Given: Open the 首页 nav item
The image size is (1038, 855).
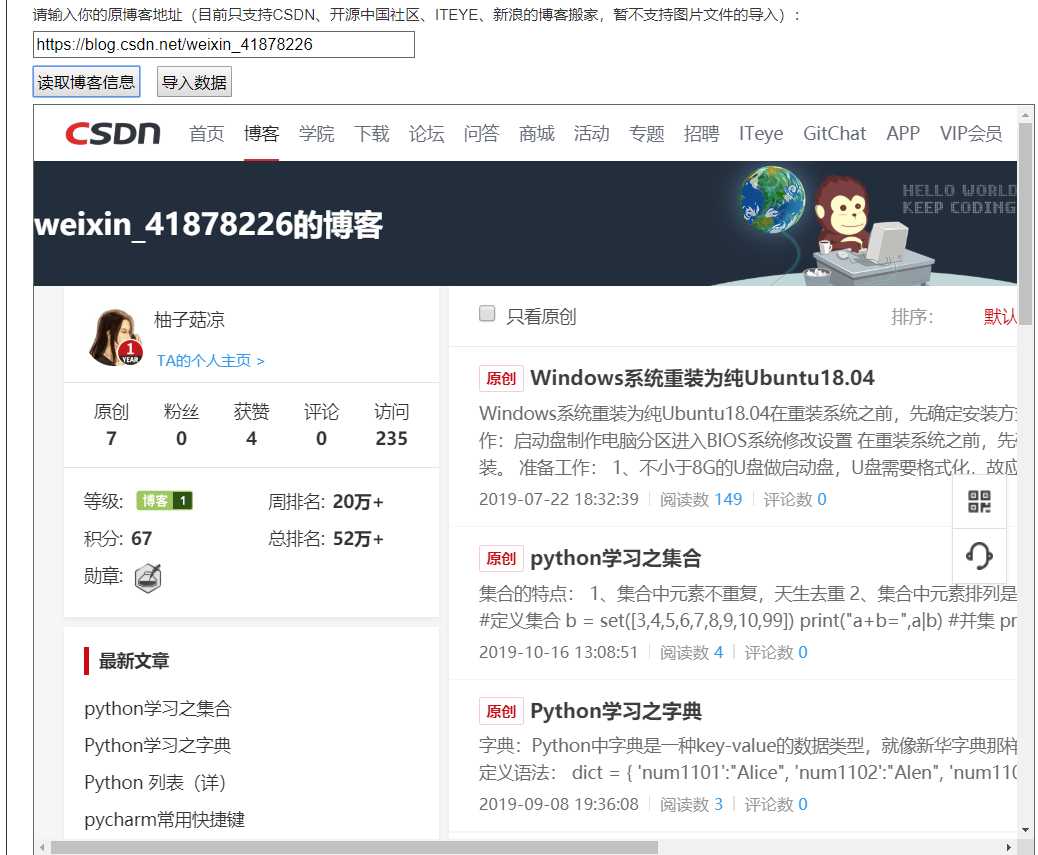Looking at the screenshot, I should pyautogui.click(x=207, y=134).
